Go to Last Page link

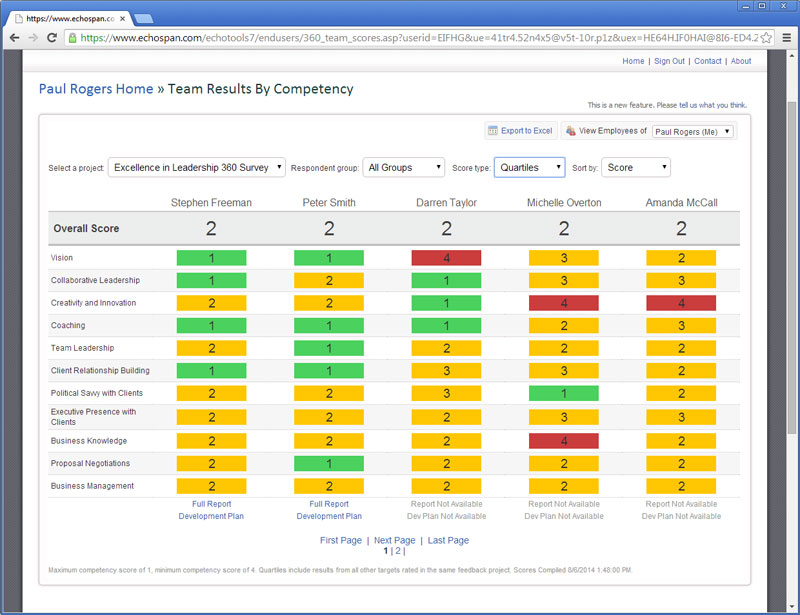pos(448,540)
